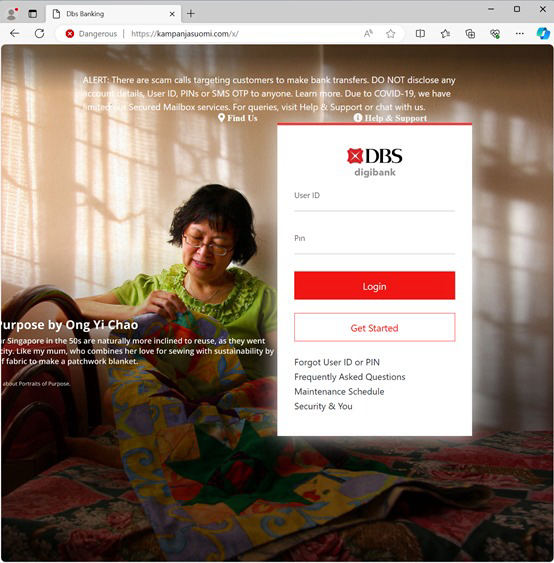Open browser essentials heart icon
The height and width of the screenshot is (563, 554).
point(495,34)
